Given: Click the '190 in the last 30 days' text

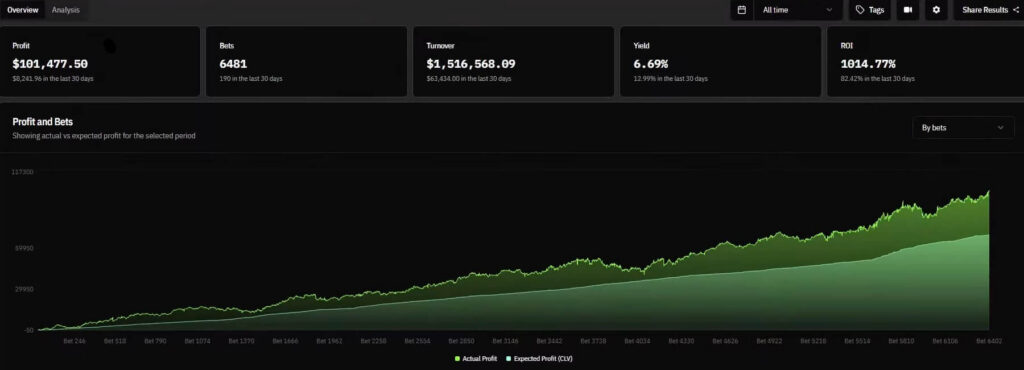Looking at the screenshot, I should 251,78.
